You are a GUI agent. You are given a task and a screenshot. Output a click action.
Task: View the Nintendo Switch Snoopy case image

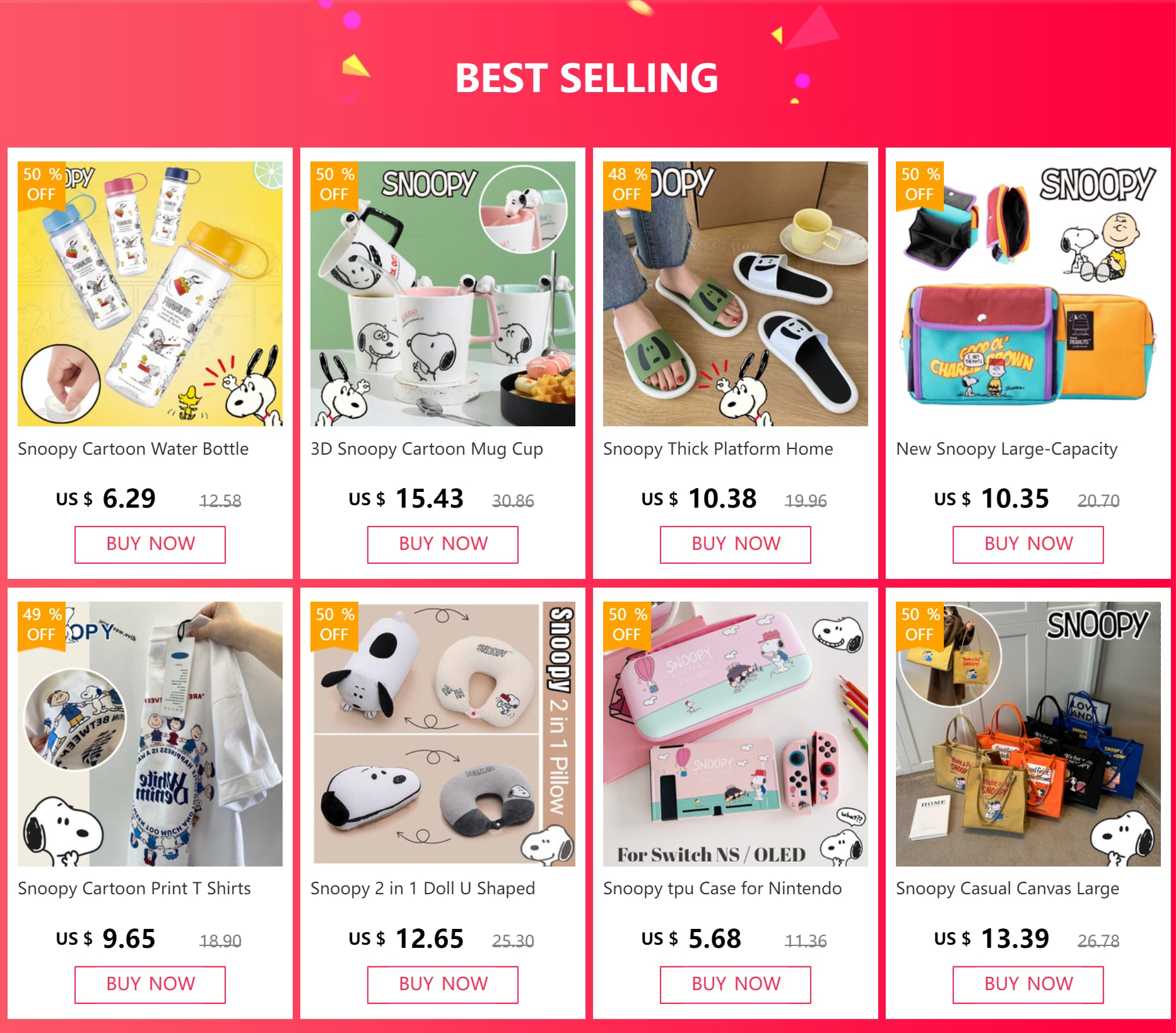click(736, 734)
